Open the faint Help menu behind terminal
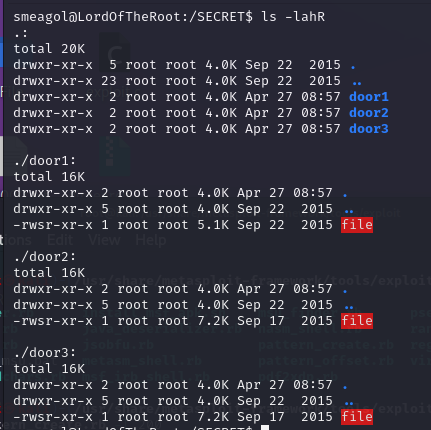 (151, 240)
